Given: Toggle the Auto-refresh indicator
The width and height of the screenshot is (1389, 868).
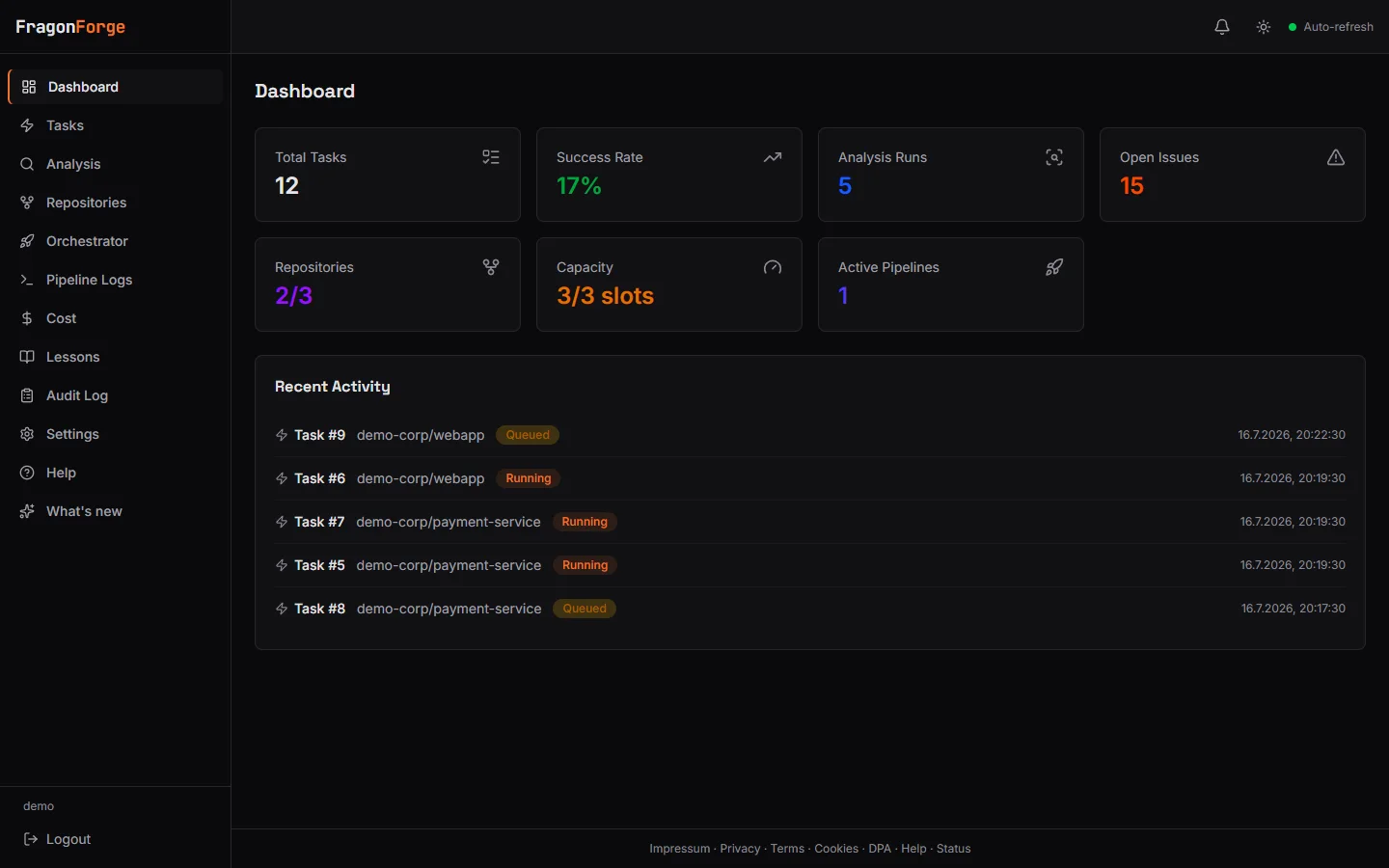Looking at the screenshot, I should pos(1331,27).
